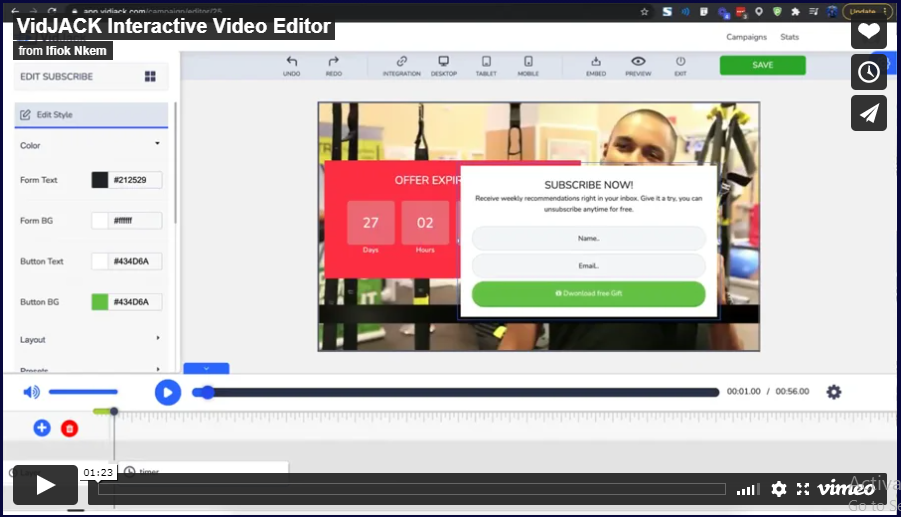Click the blue add layer plus button
The width and height of the screenshot is (901, 517).
tap(42, 428)
